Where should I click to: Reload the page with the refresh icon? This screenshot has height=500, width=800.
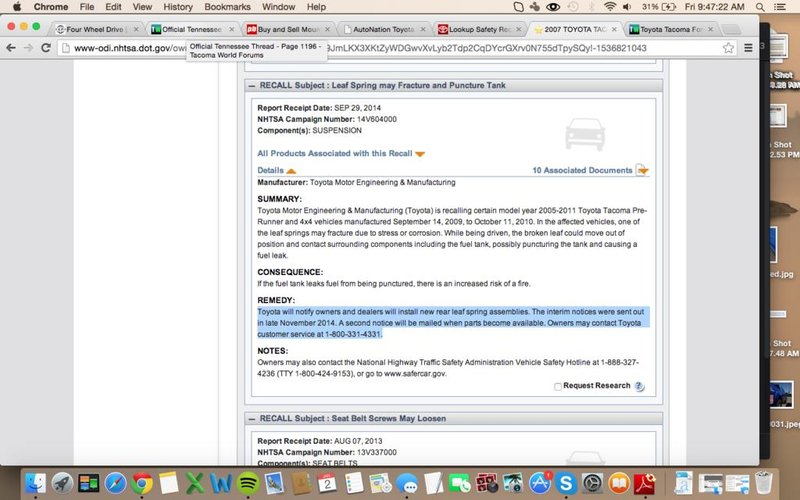(x=46, y=48)
